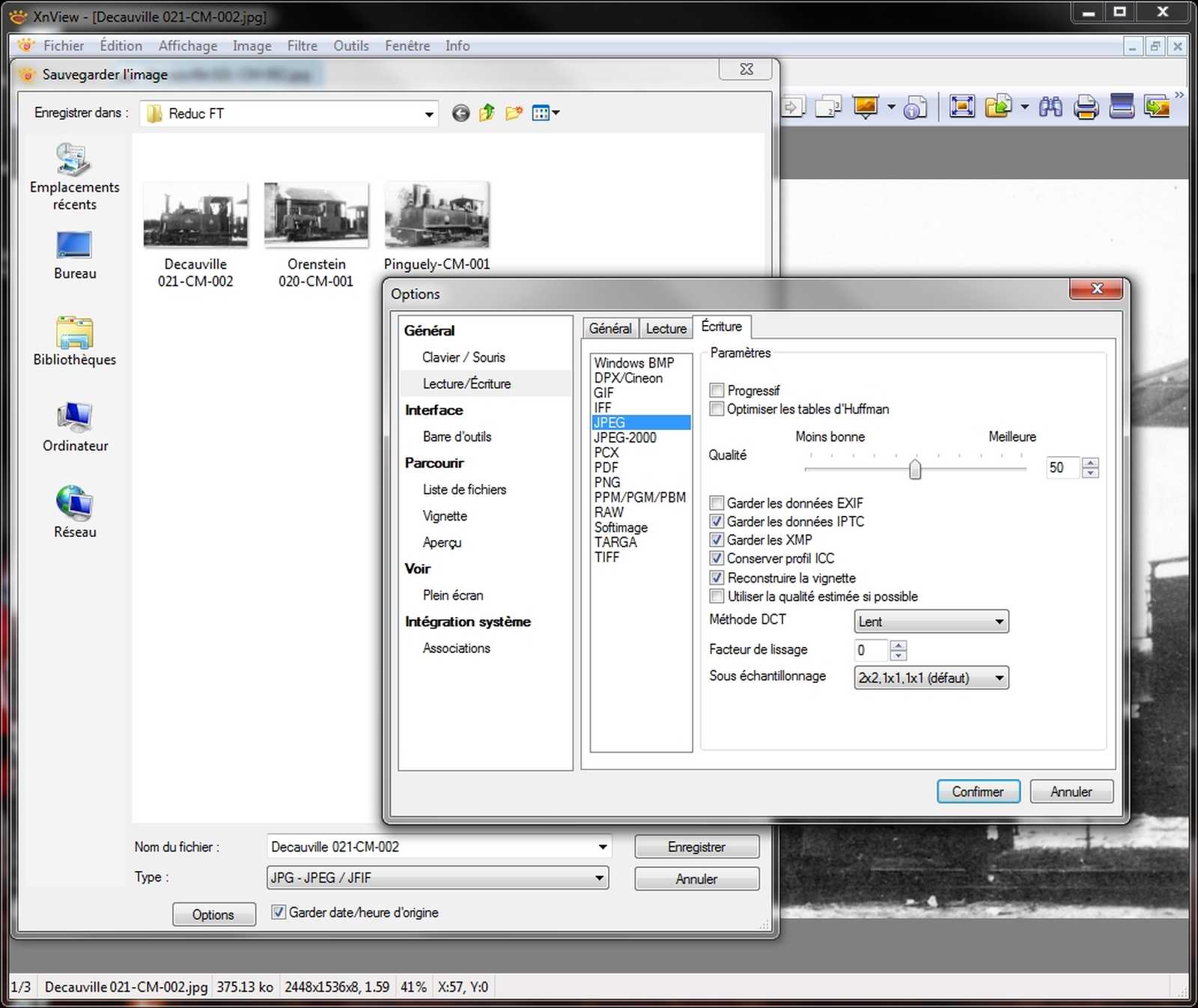Expand the toolbar overflow chevron
Viewport: 1198px width, 1008px height.
click(x=1179, y=95)
